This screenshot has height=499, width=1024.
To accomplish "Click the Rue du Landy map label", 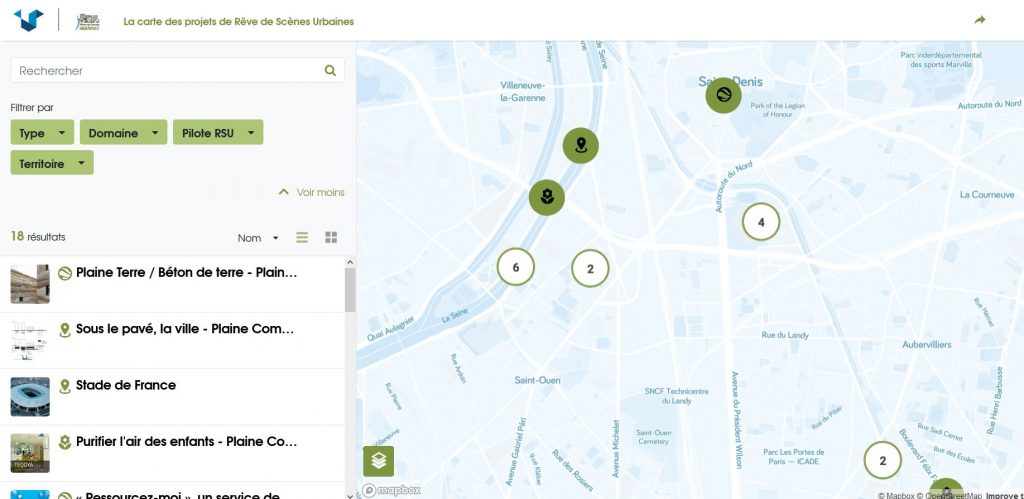I will 785,335.
